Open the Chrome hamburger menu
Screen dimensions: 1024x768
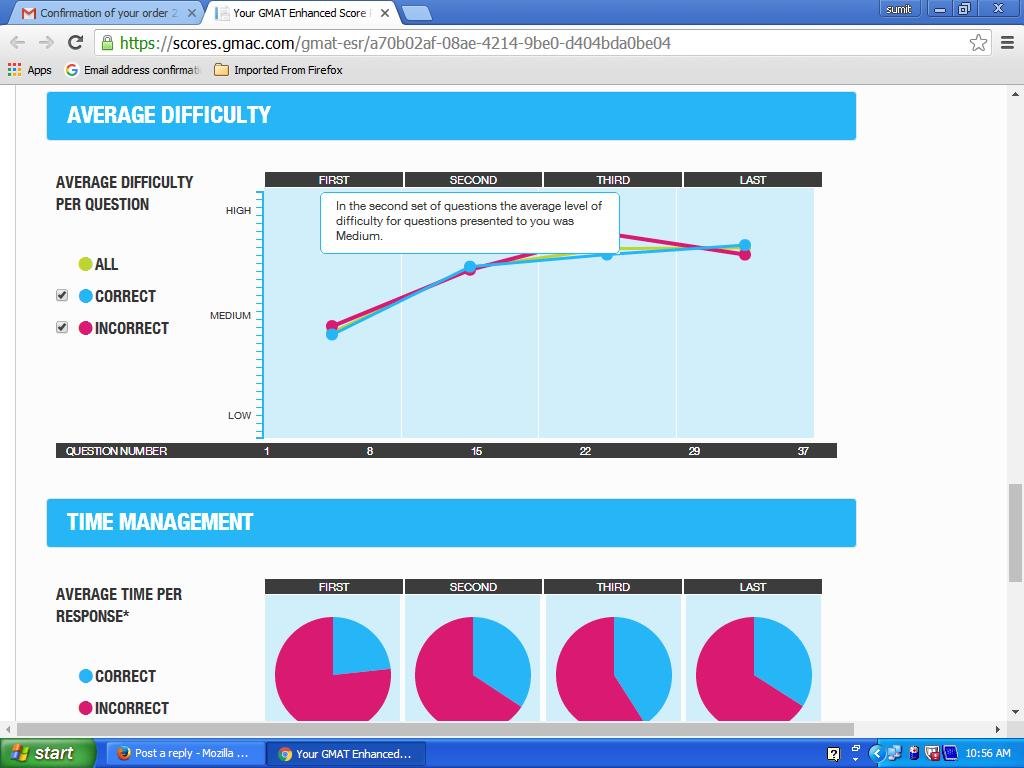point(1007,42)
